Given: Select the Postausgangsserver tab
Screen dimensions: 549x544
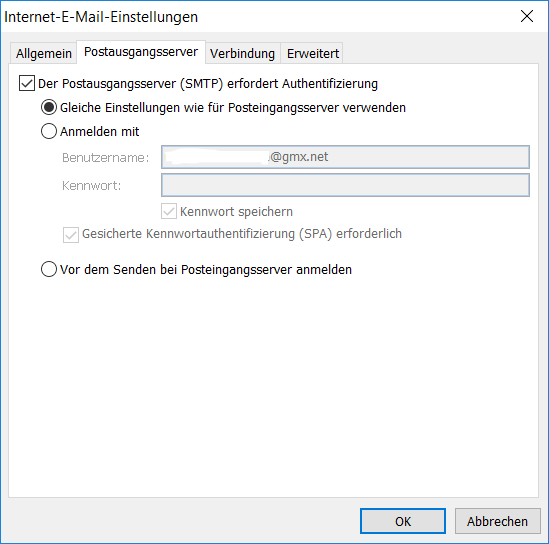Looking at the screenshot, I should [x=141, y=52].
